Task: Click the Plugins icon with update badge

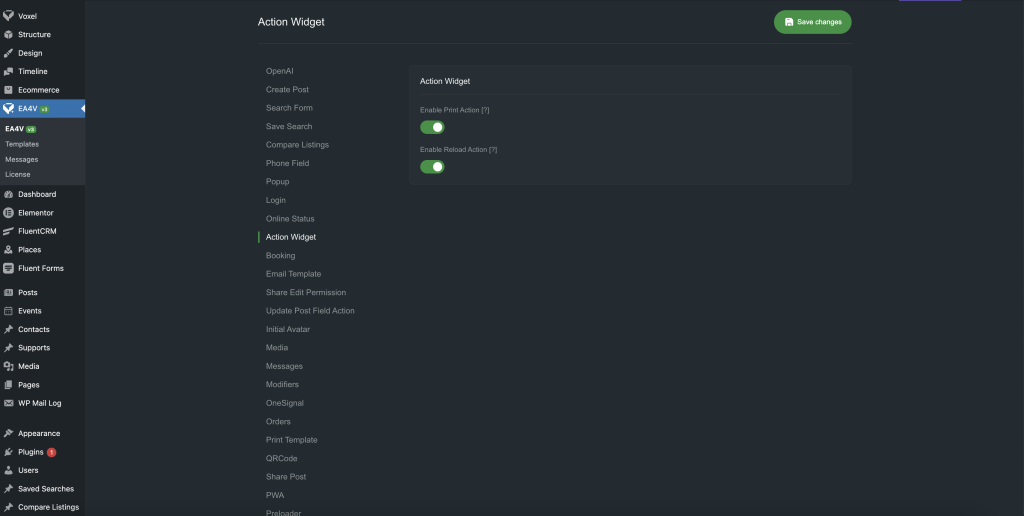Action: point(9,452)
